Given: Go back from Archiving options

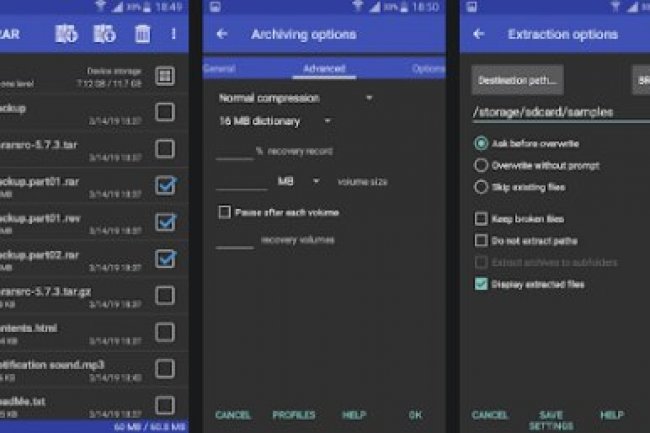Looking at the screenshot, I should pos(222,34).
